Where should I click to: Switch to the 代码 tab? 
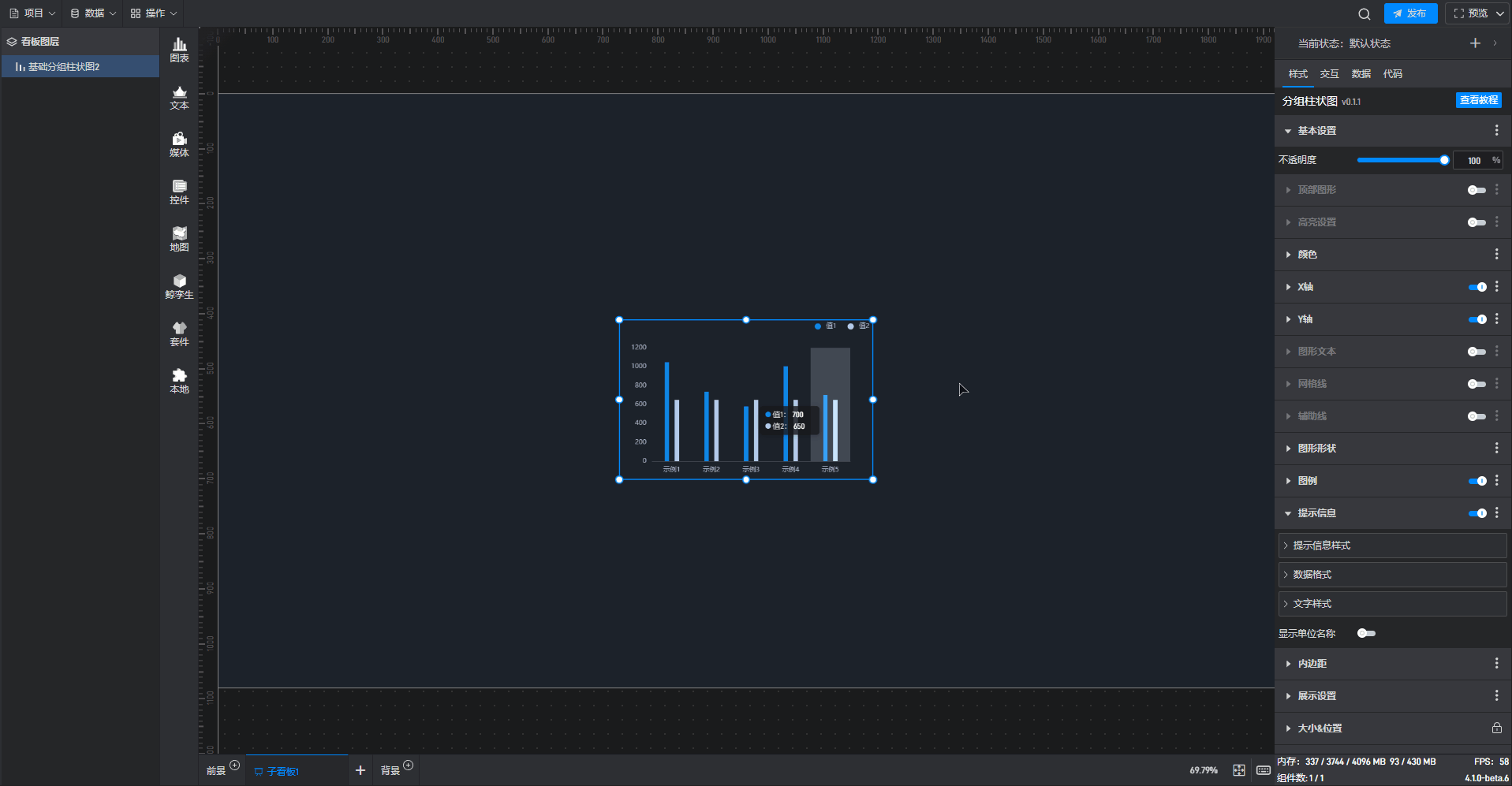coord(1392,73)
